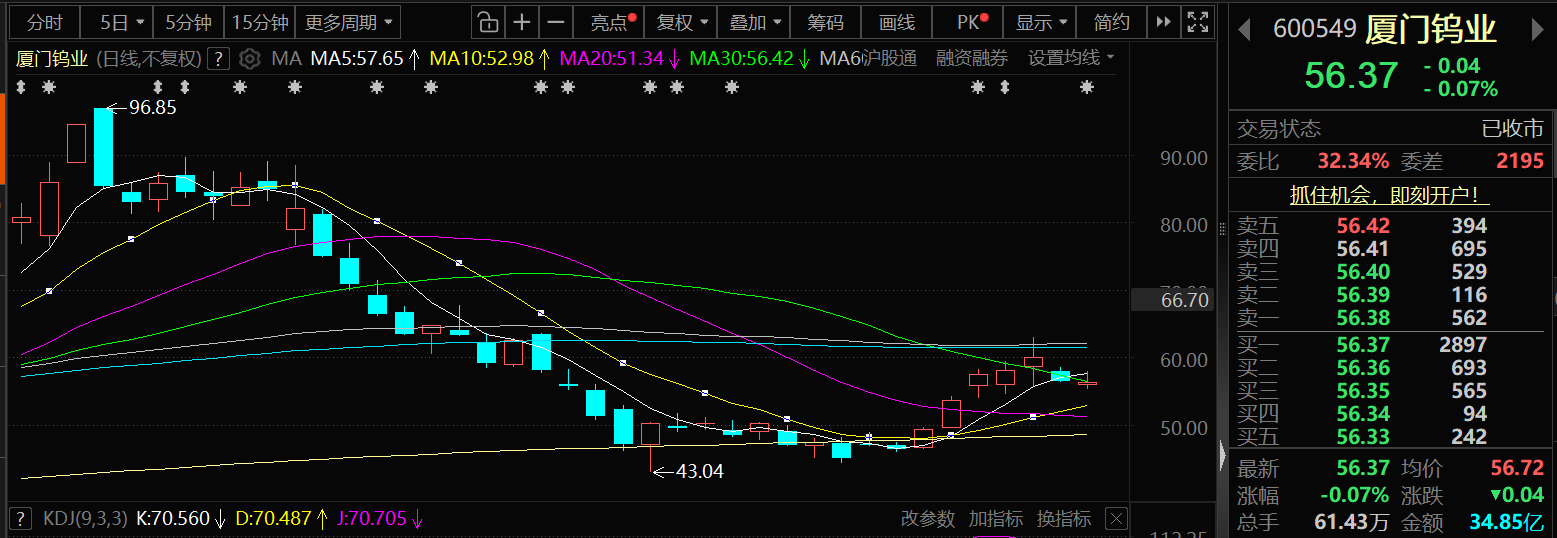Expand the 显示 display dropdown
The height and width of the screenshot is (538, 1557).
pos(1041,22)
